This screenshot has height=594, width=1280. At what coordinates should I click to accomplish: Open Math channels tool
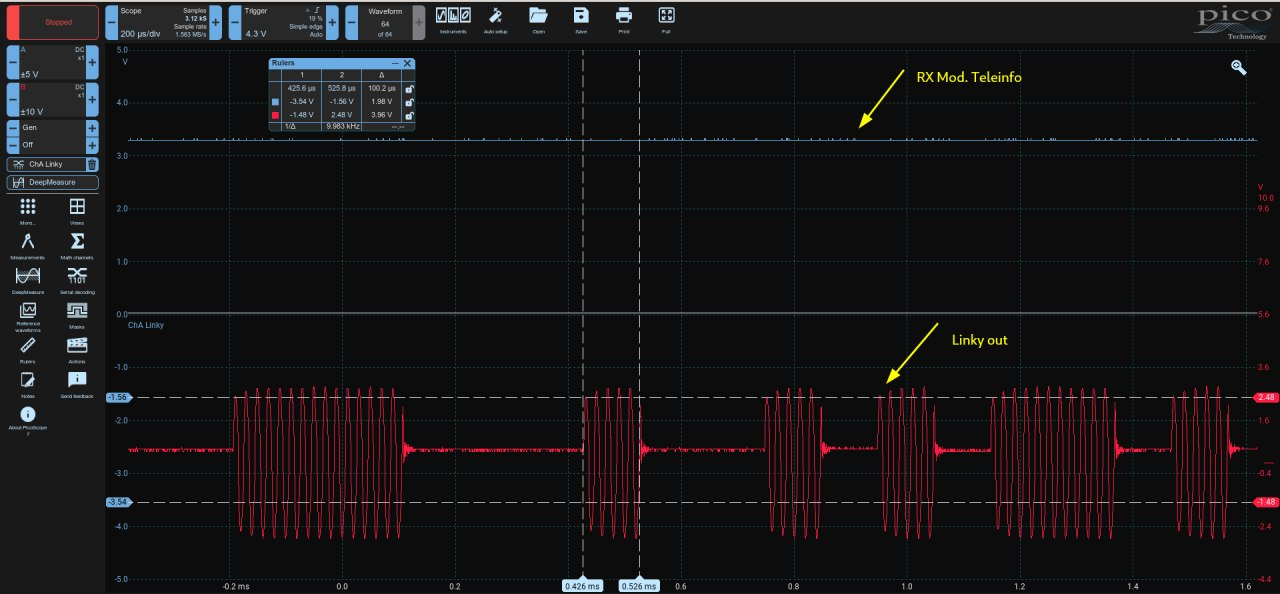coord(77,246)
